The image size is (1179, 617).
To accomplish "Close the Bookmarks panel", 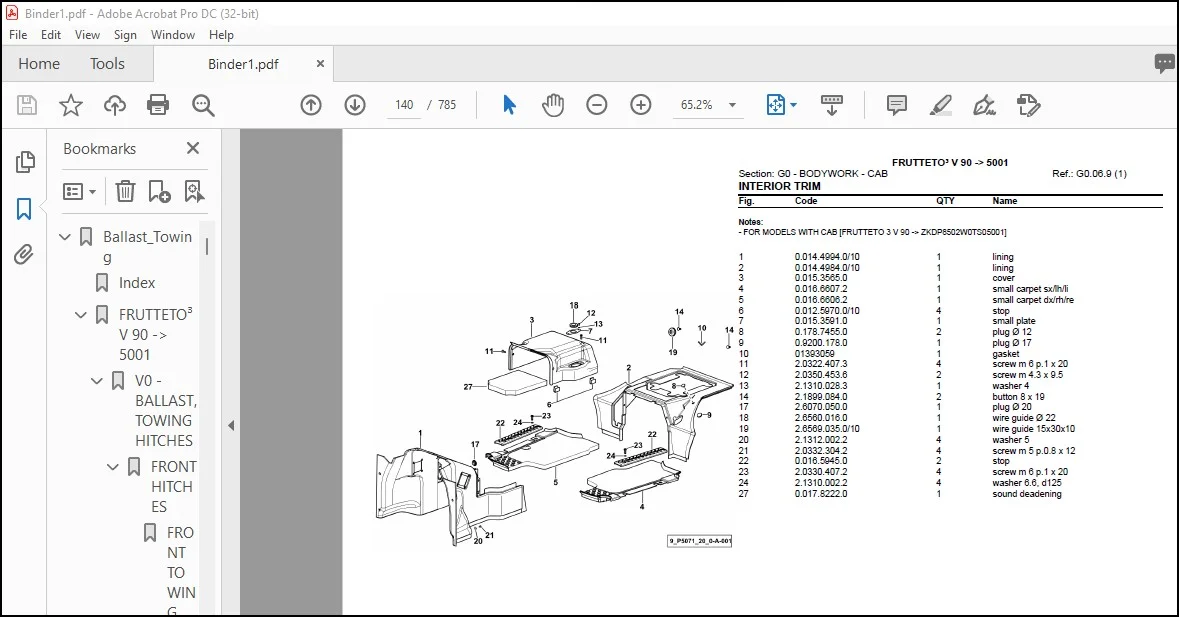I will (x=193, y=148).
